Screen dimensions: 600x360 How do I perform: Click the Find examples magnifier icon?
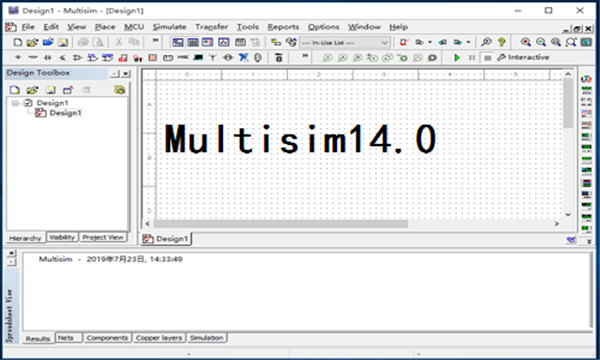[486, 42]
